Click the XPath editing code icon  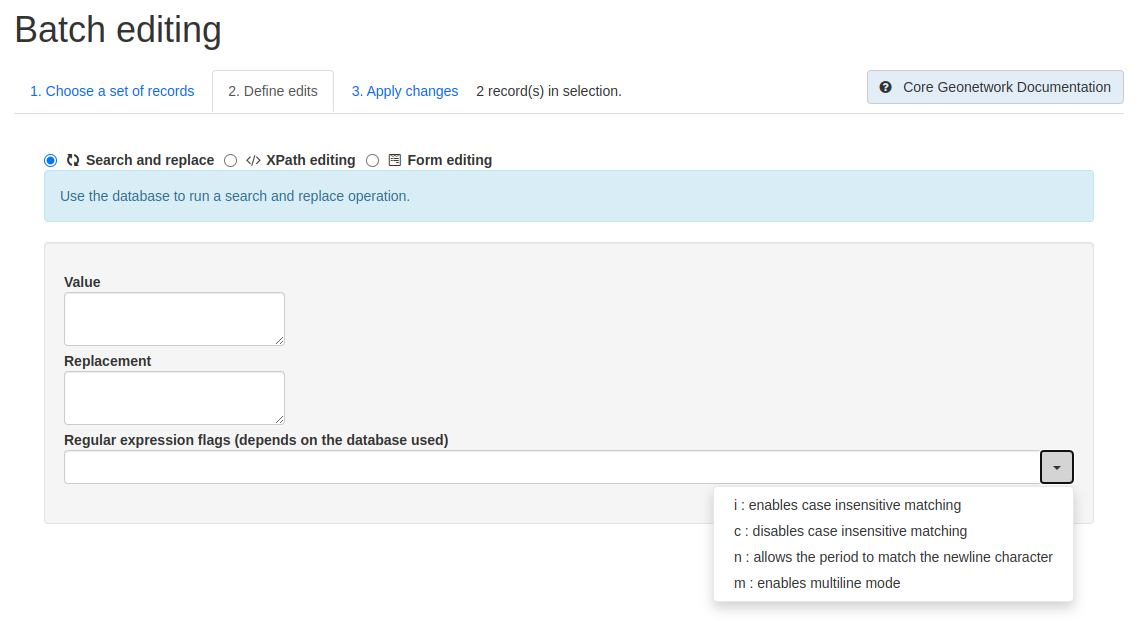click(253, 160)
